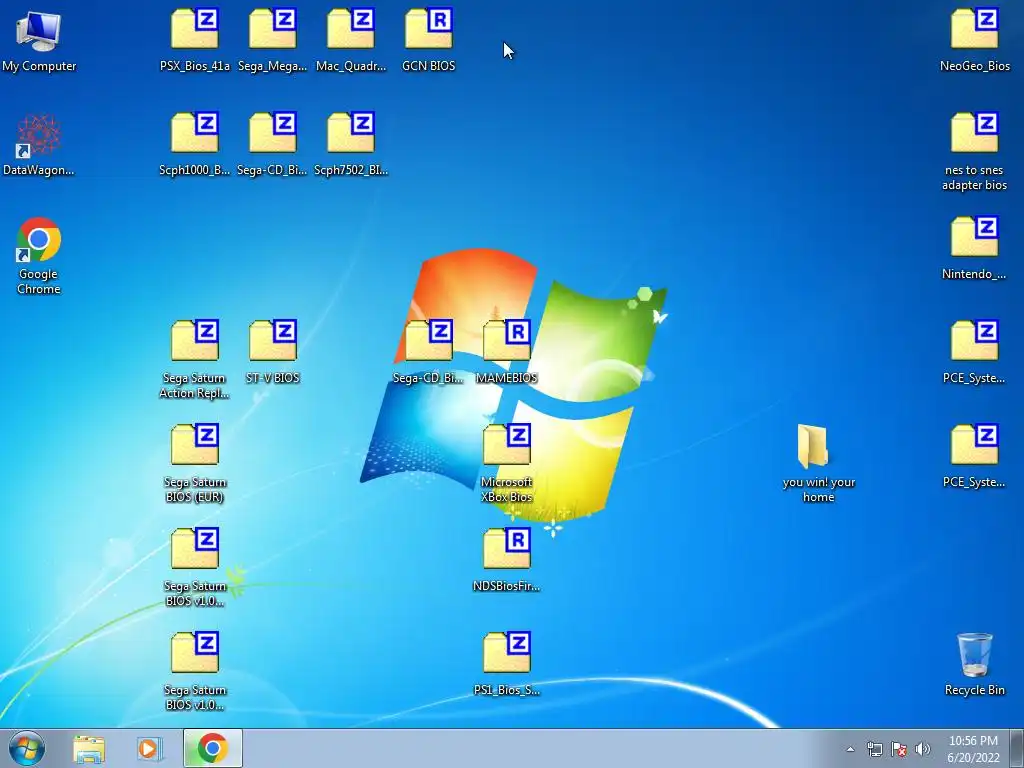
Task: Click the Nintendo_... zip archive icon
Action: click(x=974, y=249)
